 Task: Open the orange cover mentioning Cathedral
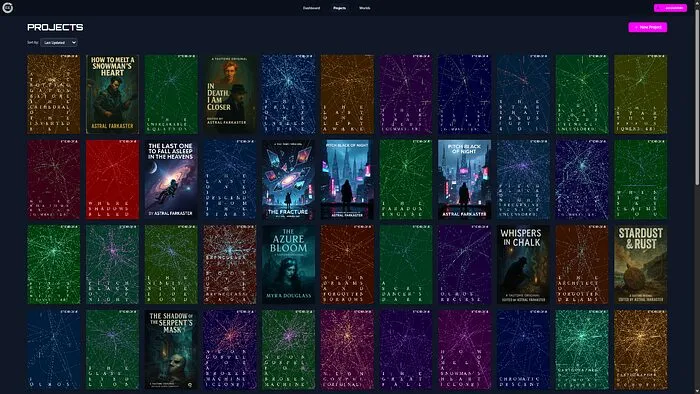tap(54, 94)
